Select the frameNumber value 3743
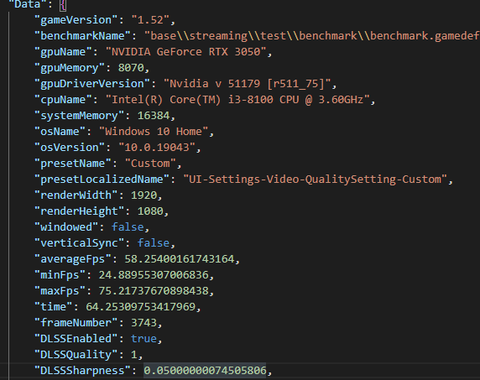480x380 pixels. (x=144, y=324)
